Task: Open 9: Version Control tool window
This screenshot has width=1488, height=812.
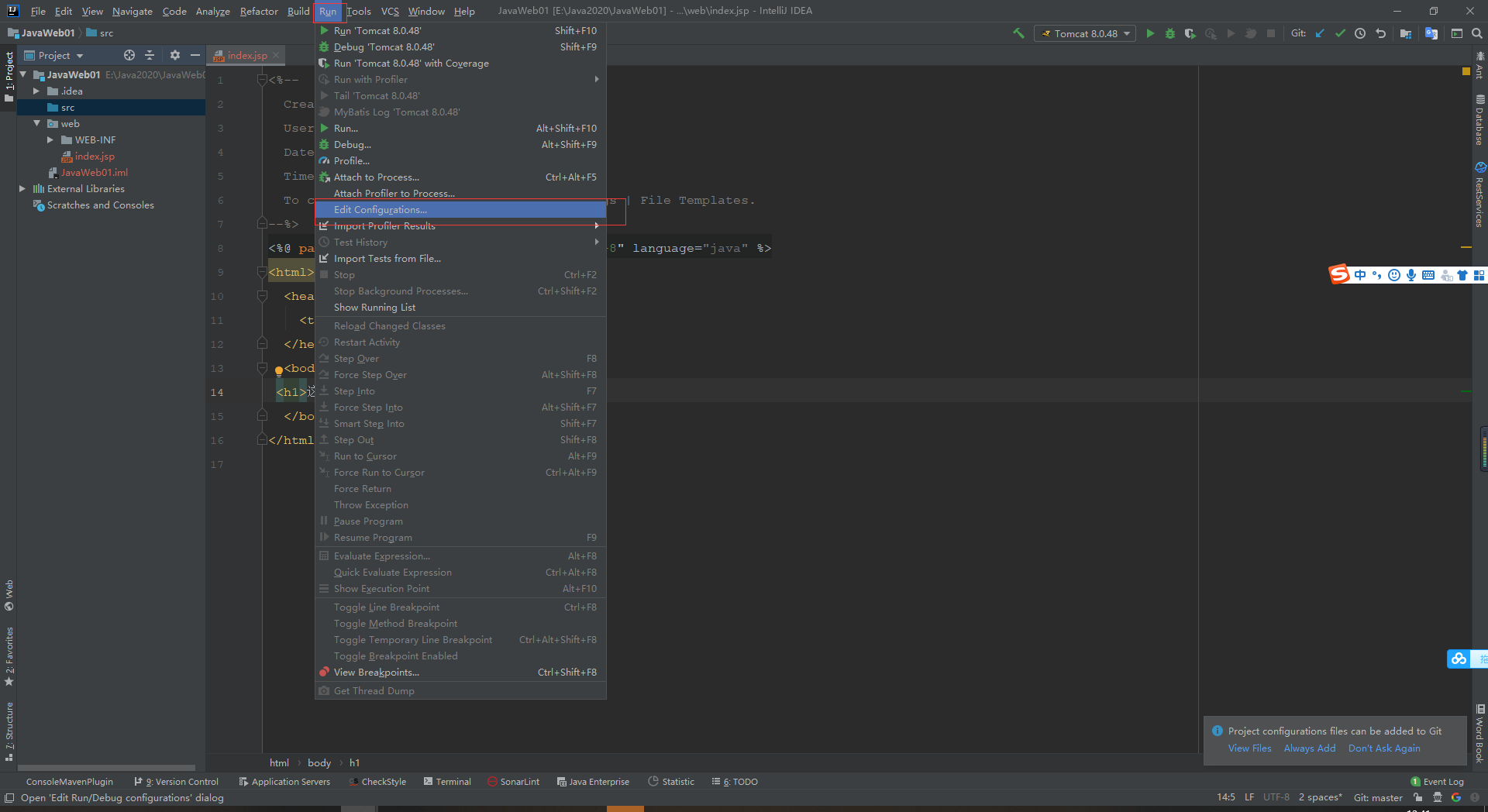Action: 177,782
